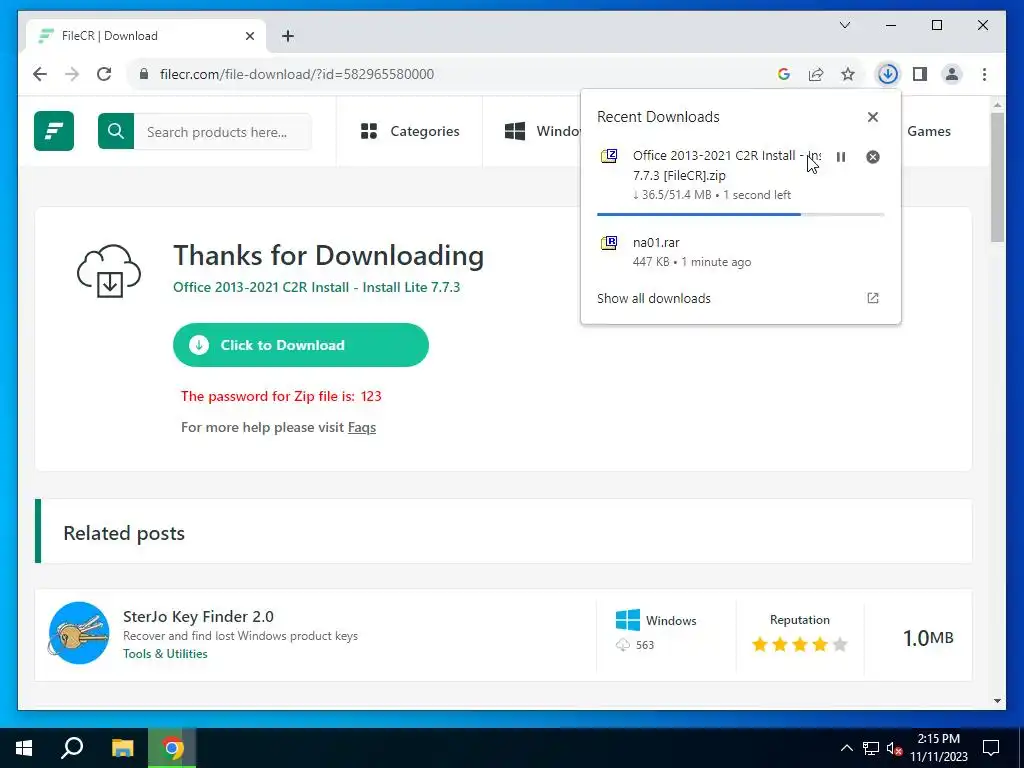
Task: View site information via padlock icon
Action: click(144, 74)
